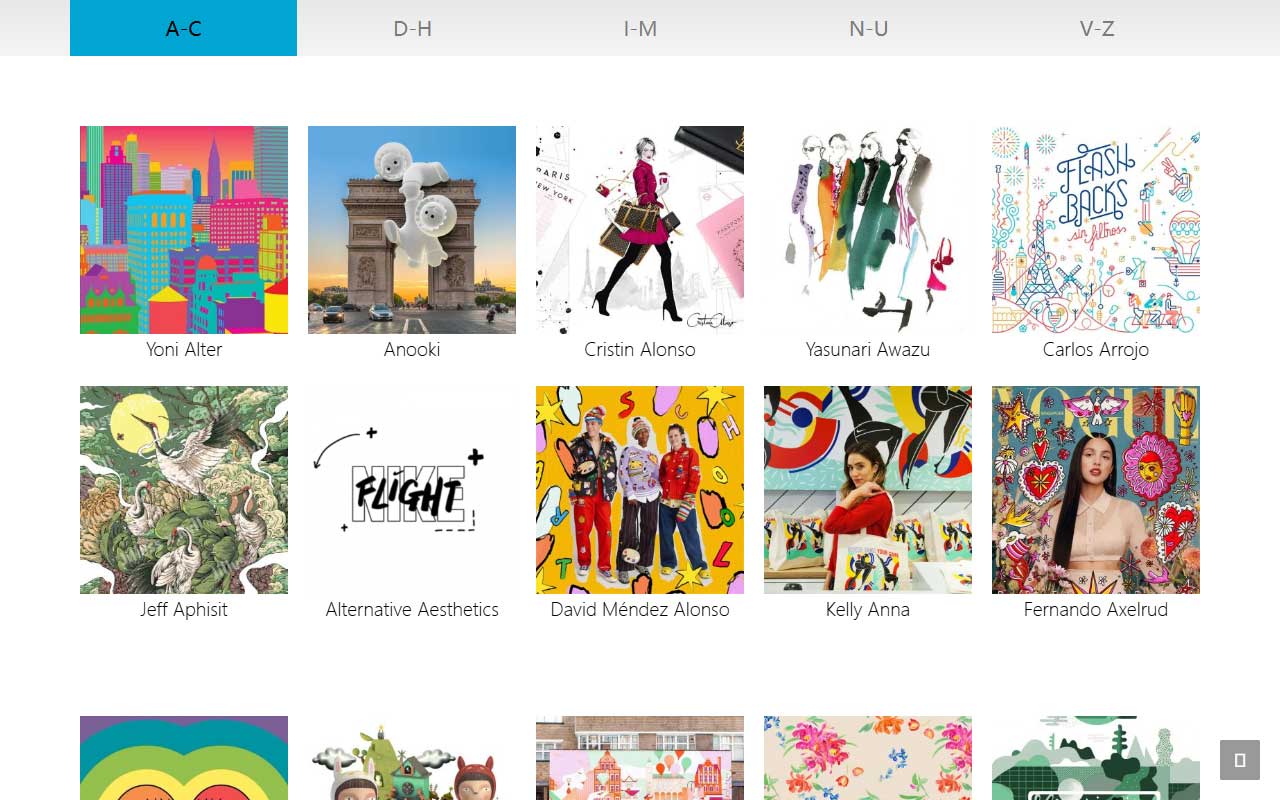This screenshot has width=1280, height=800.
Task: Open the building mural thumbnail in third row
Action: click(x=640, y=758)
